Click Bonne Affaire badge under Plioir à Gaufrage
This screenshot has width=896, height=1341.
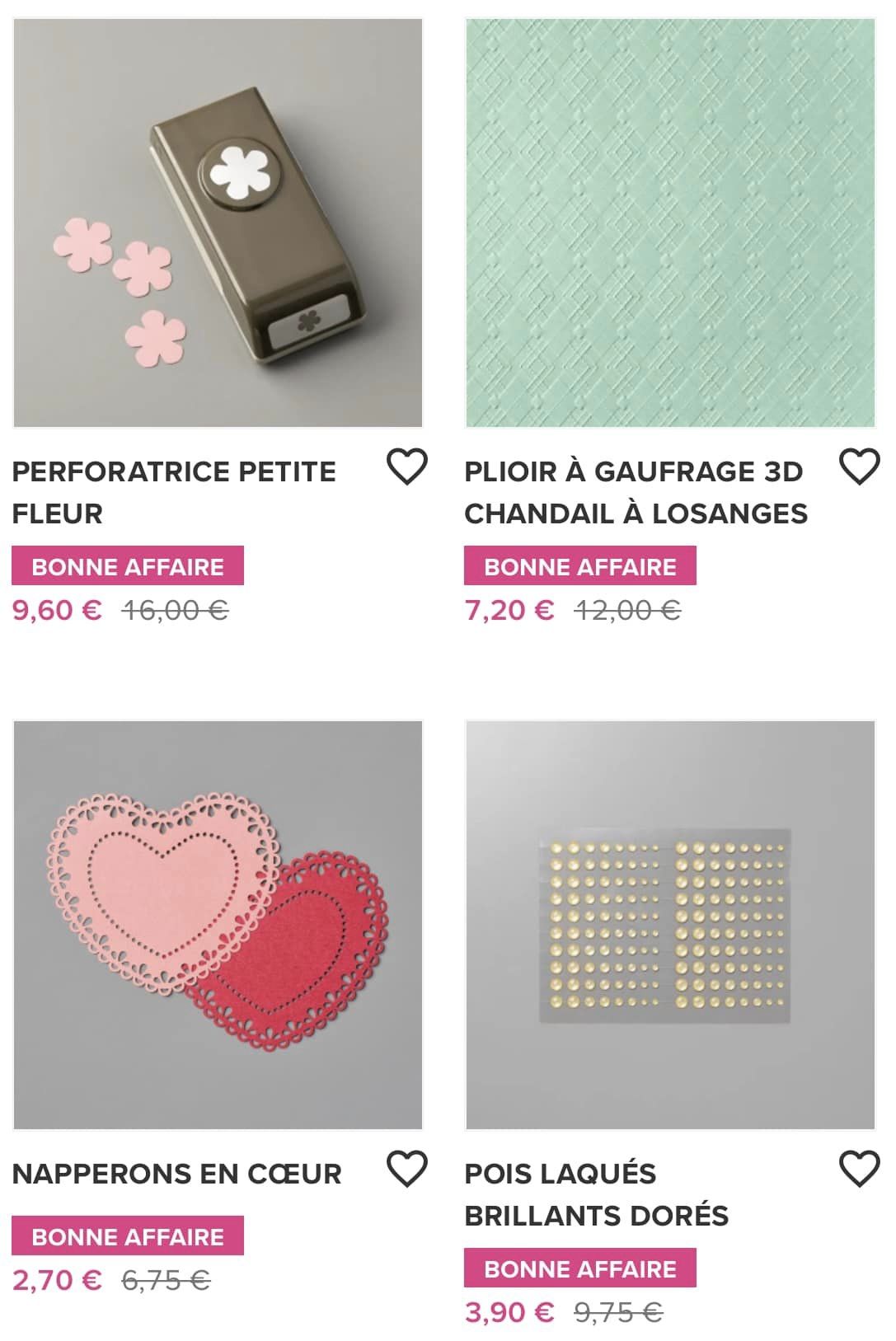579,566
